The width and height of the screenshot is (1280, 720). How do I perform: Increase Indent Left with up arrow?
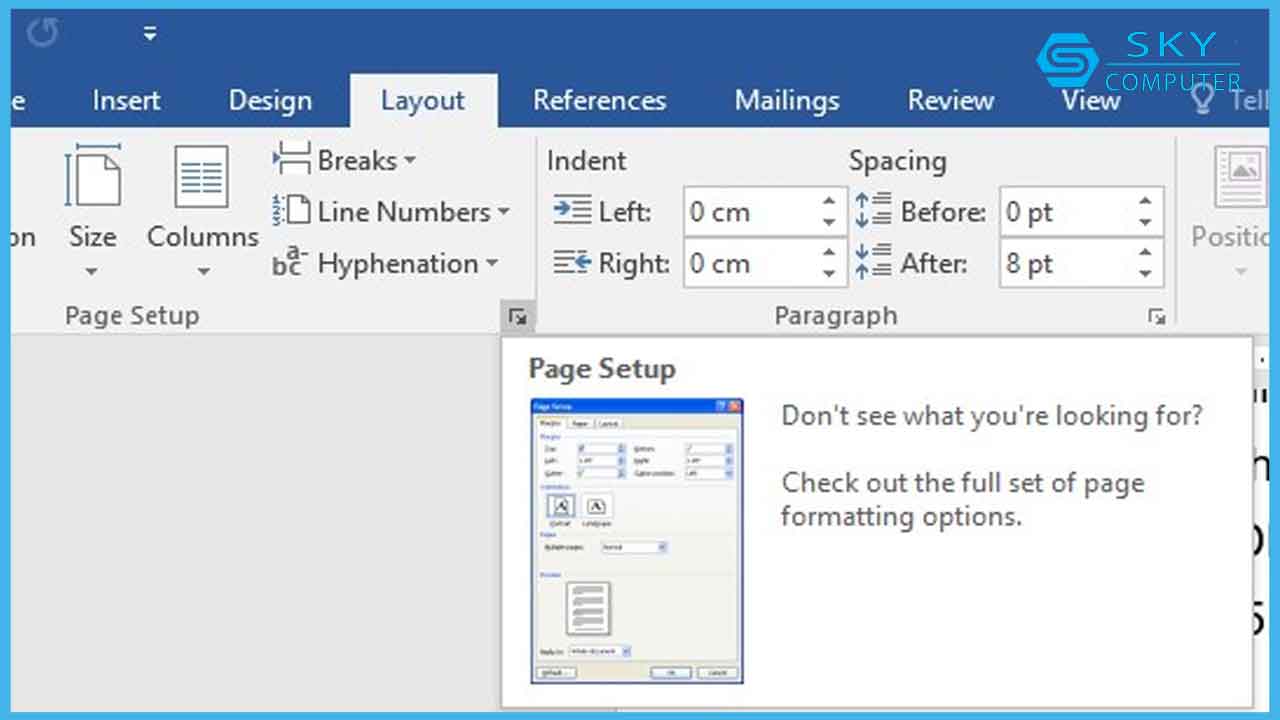829,201
